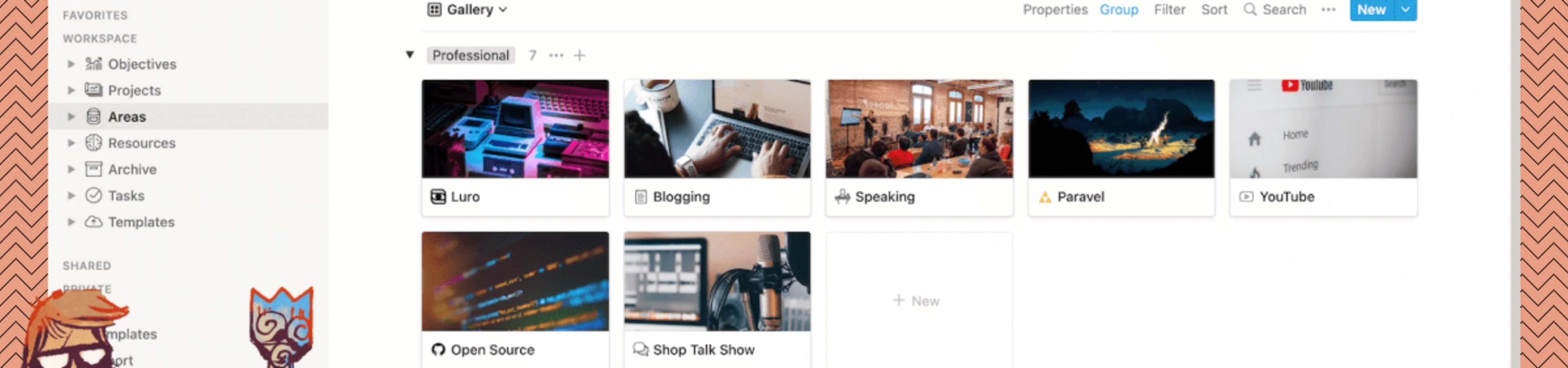Open the Properties menu option
Viewport: 1568px width, 368px height.
click(x=1055, y=10)
